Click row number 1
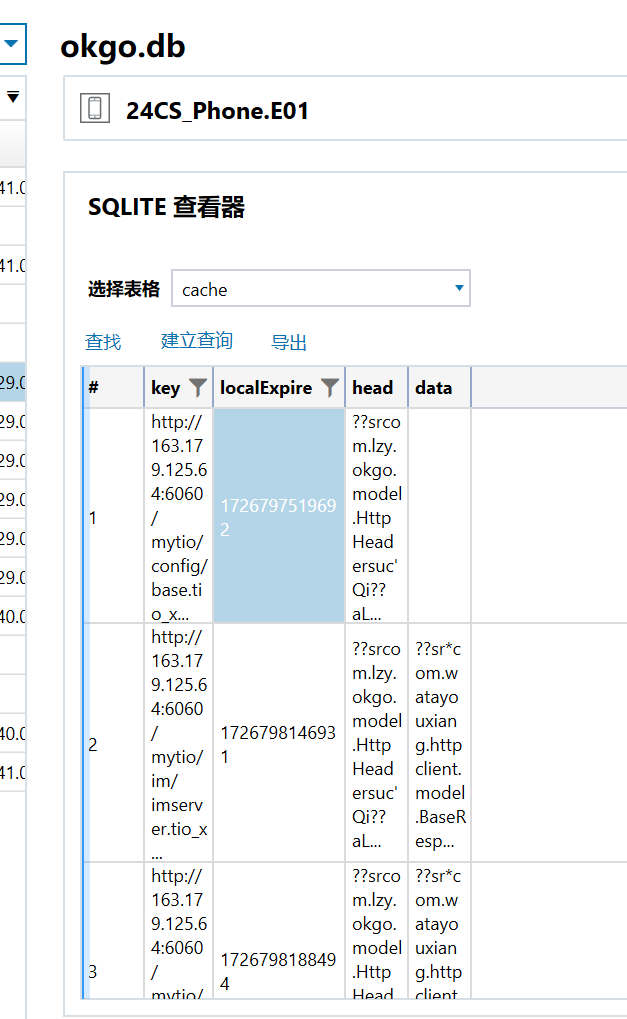 tap(93, 518)
